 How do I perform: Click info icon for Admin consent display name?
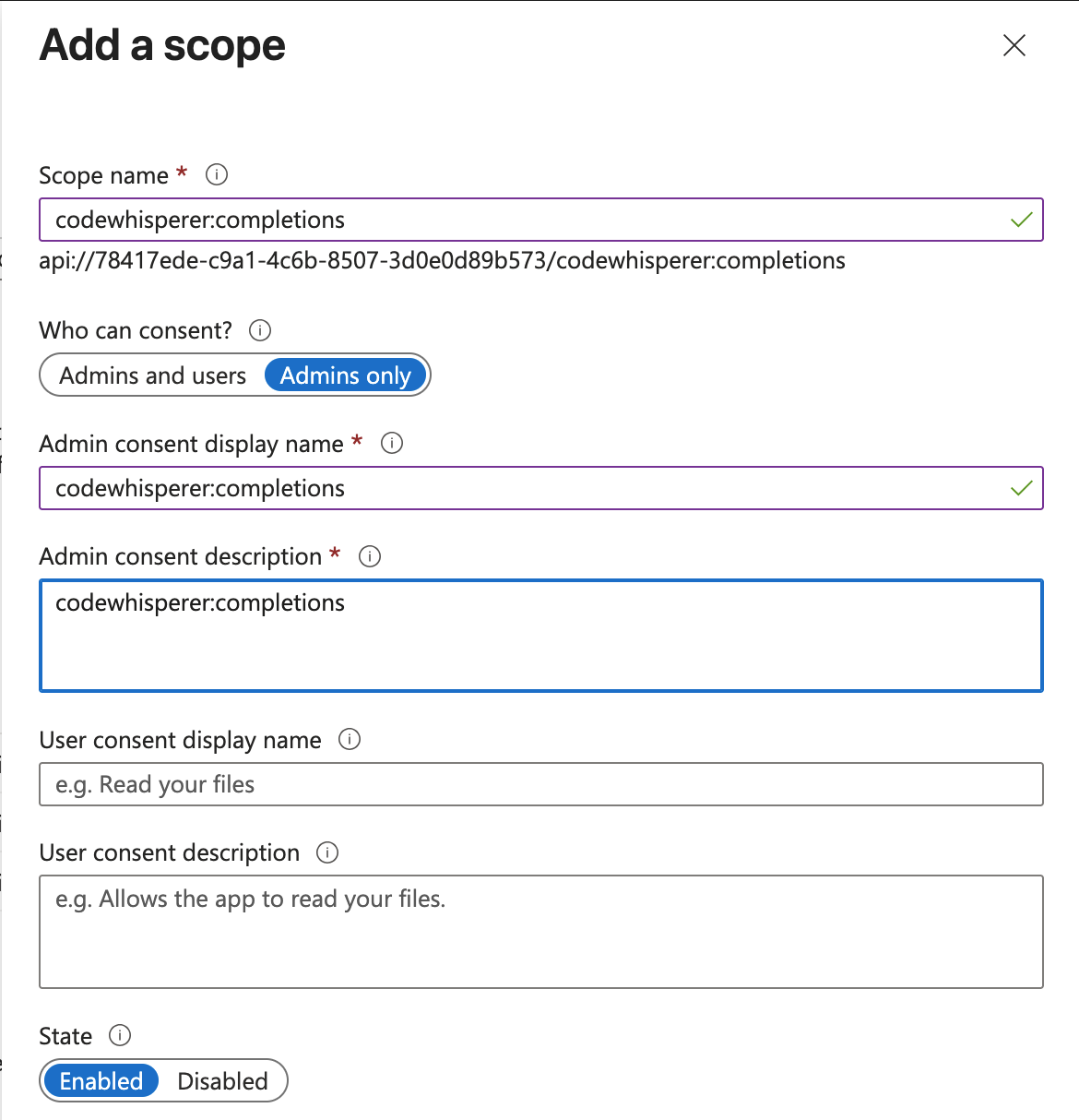[x=392, y=443]
